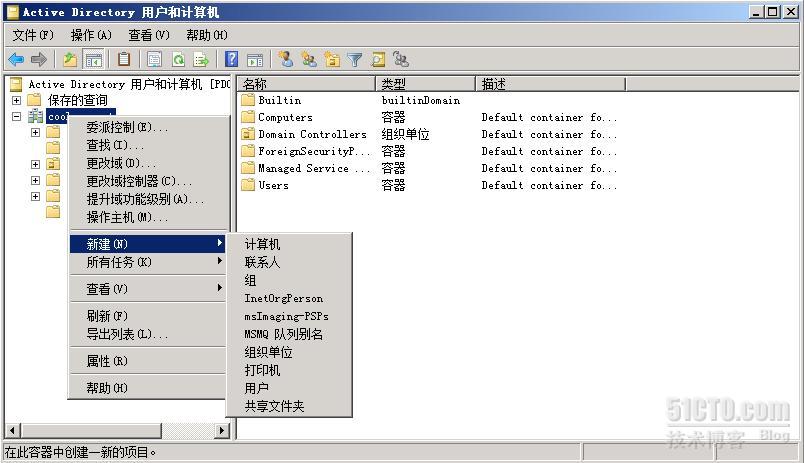Click the funnel Filter options icon

[354, 59]
